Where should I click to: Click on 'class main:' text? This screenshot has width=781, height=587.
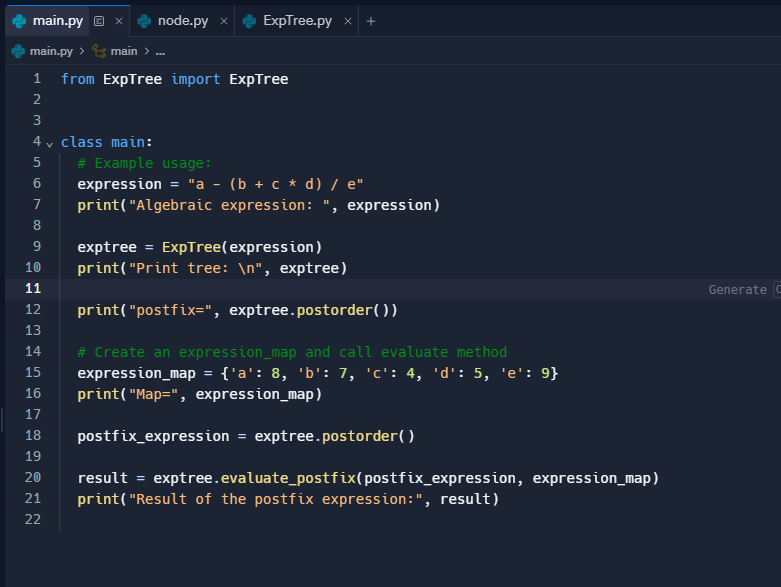tap(107, 142)
